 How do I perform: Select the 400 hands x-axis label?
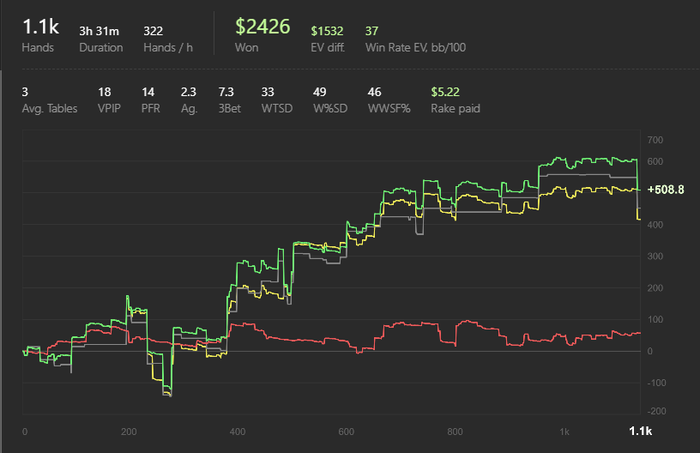click(x=237, y=432)
